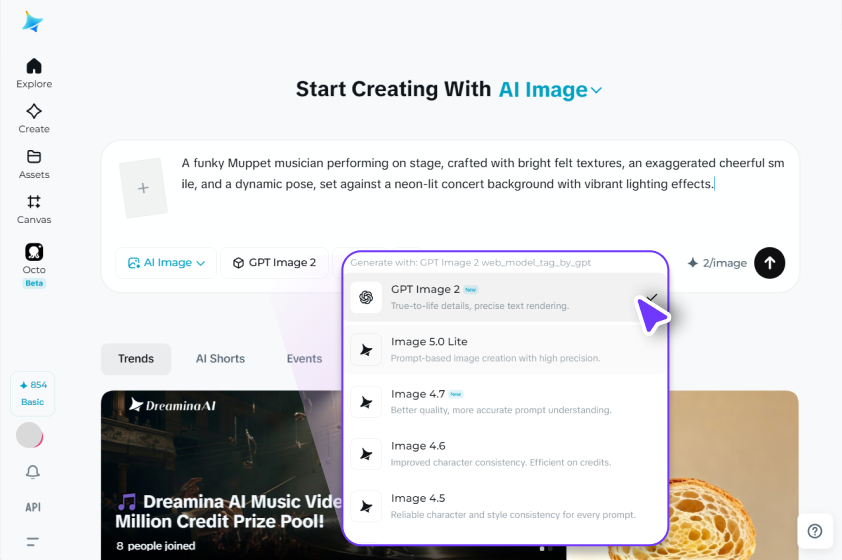Click the Dreamina icon beside Image 4.7

click(x=366, y=402)
